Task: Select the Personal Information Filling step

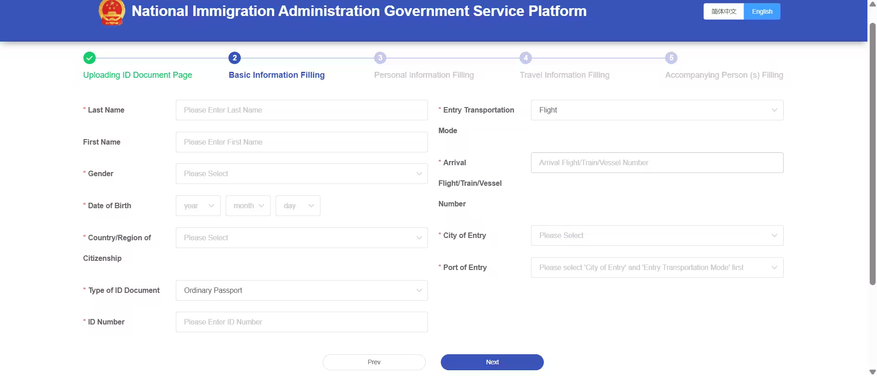Action: 424,75
